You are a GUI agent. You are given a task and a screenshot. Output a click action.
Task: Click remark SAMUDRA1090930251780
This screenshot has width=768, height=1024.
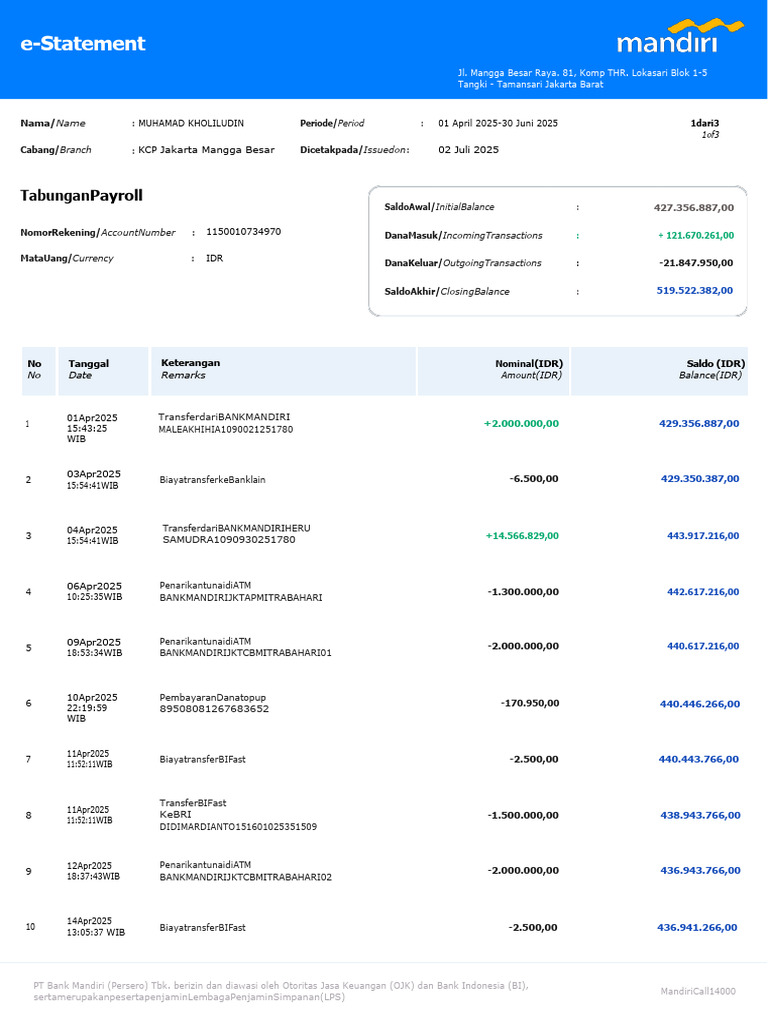229,540
